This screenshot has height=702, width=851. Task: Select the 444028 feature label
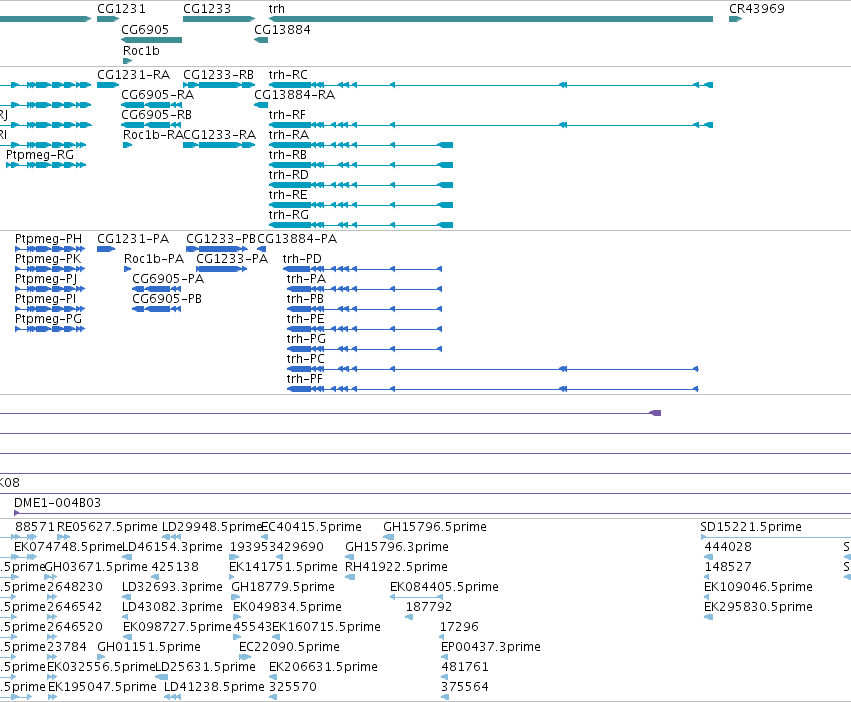[728, 547]
